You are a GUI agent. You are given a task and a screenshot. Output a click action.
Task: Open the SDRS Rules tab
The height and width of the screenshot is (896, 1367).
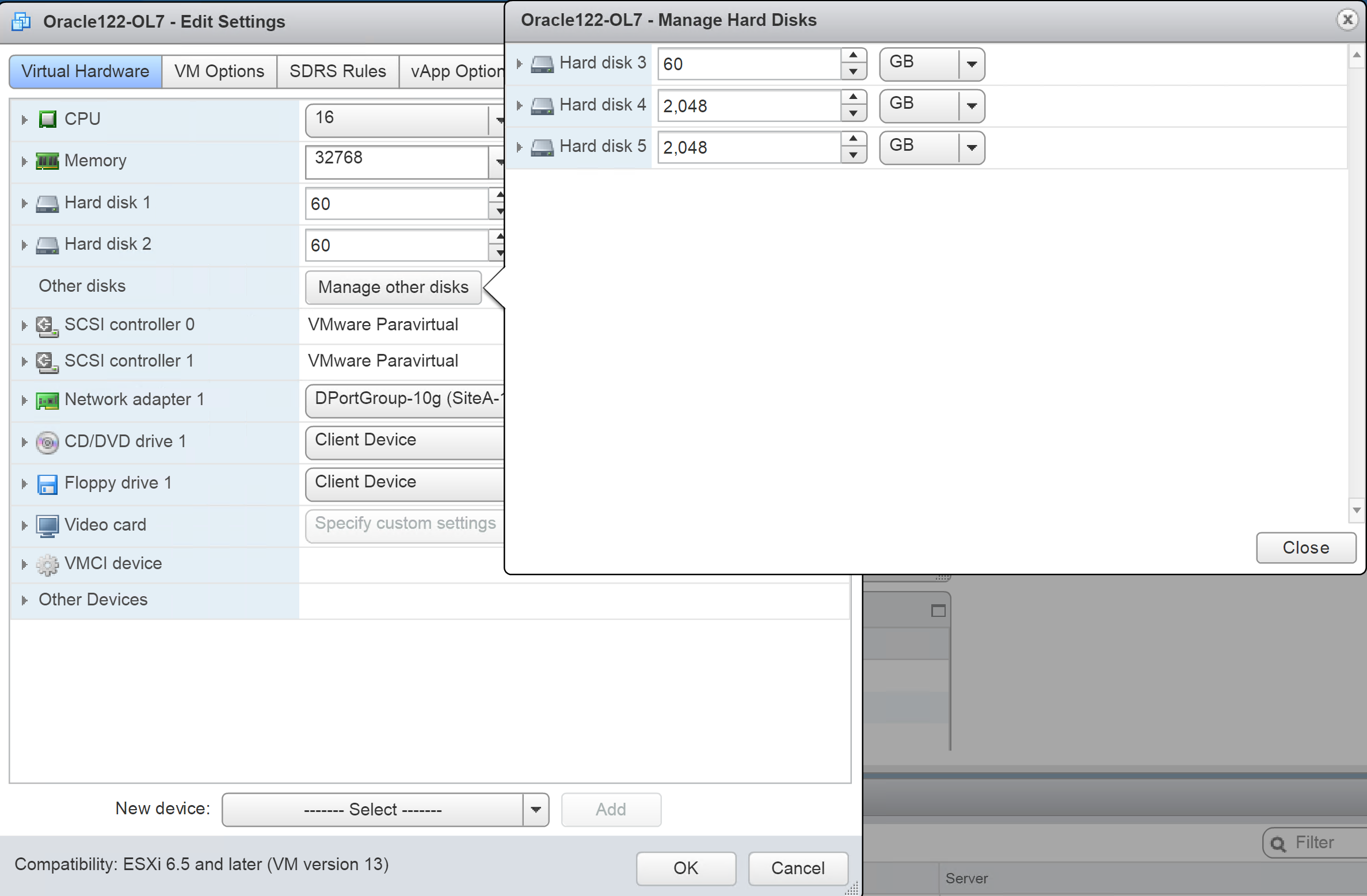click(x=337, y=71)
